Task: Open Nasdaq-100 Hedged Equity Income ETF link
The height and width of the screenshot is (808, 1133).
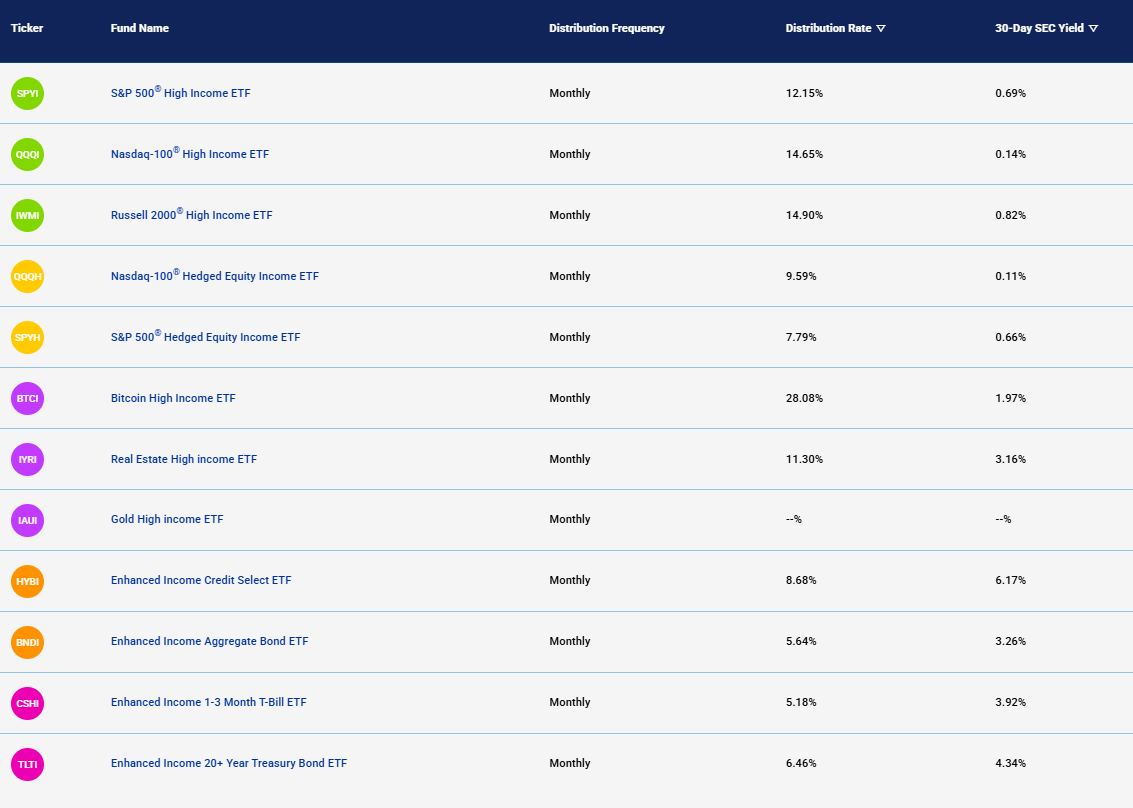Action: [215, 275]
